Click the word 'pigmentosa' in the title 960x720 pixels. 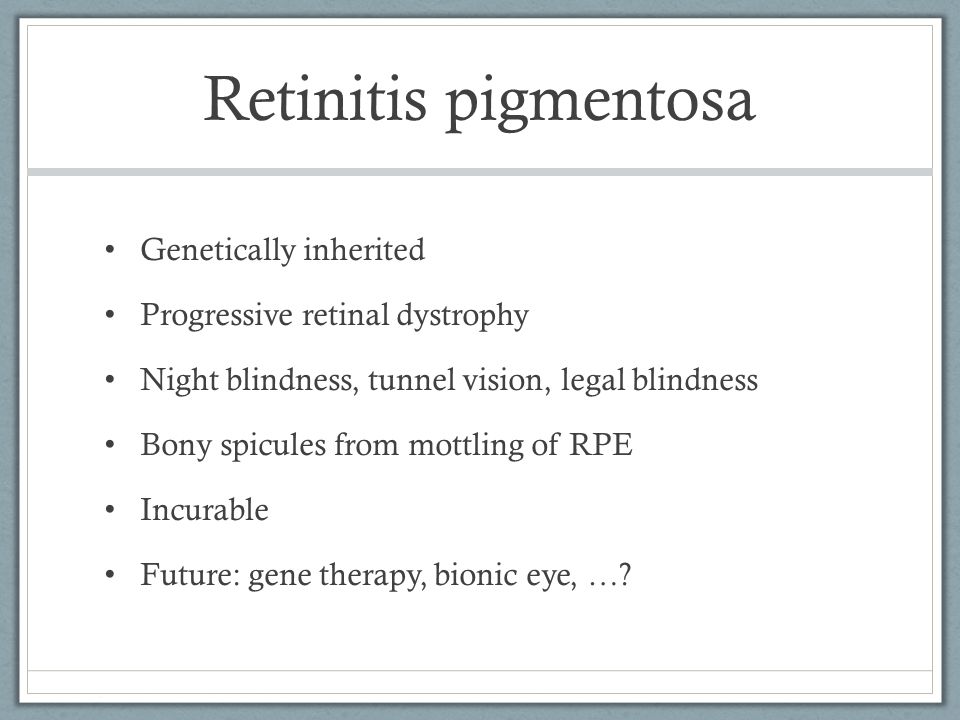pos(599,104)
